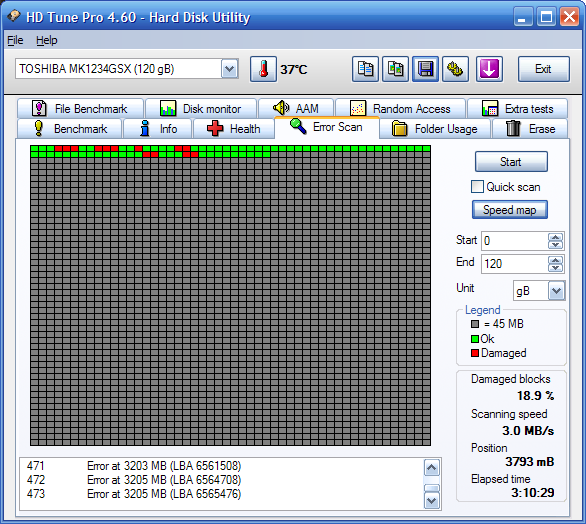The image size is (586, 524).
Task: Open the Unit gB dropdown
Action: [556, 291]
